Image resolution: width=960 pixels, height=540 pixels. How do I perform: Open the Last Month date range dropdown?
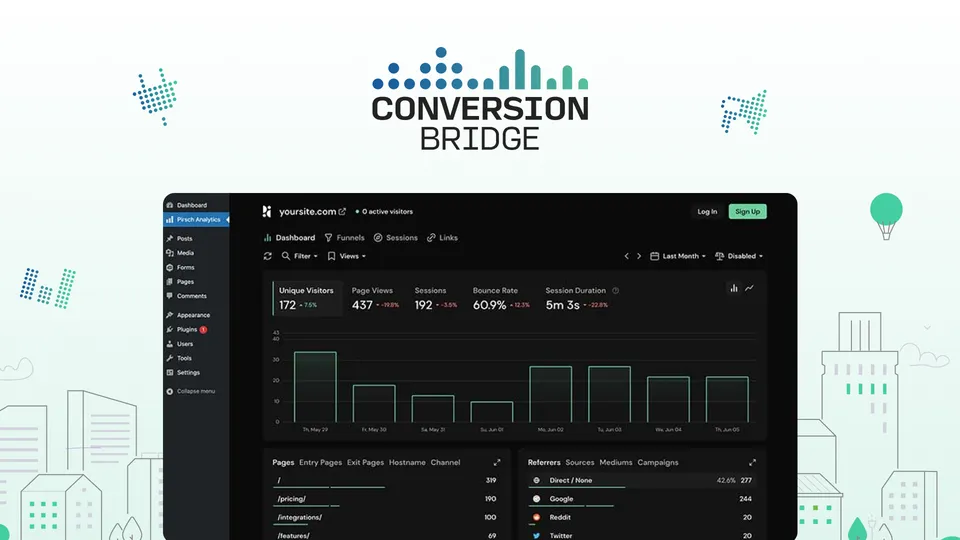click(x=678, y=256)
